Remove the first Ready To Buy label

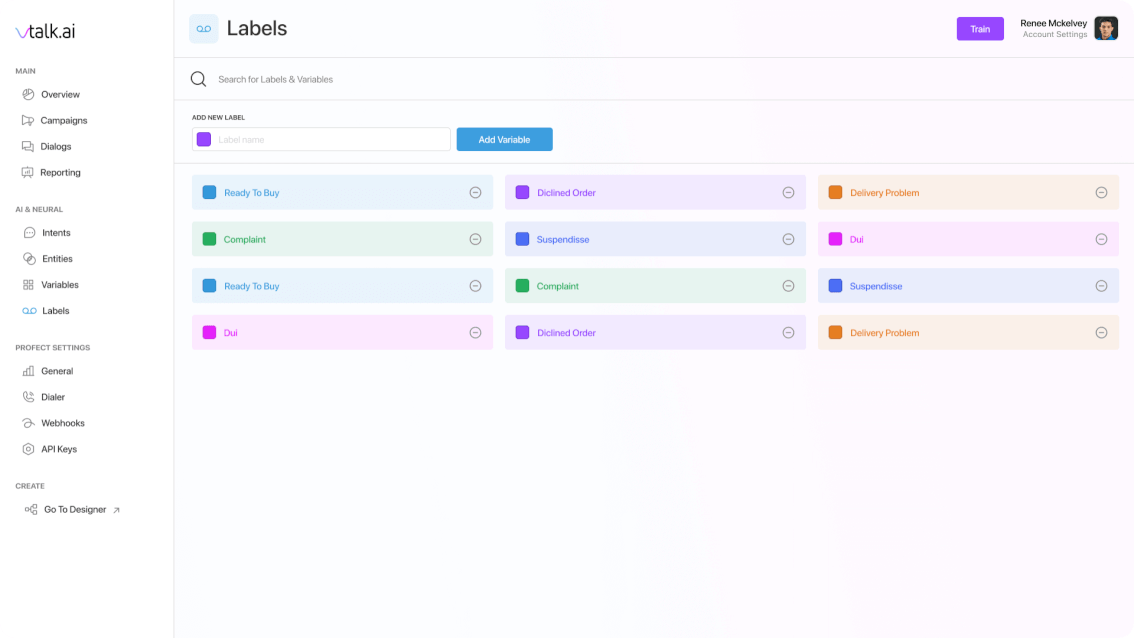(475, 193)
